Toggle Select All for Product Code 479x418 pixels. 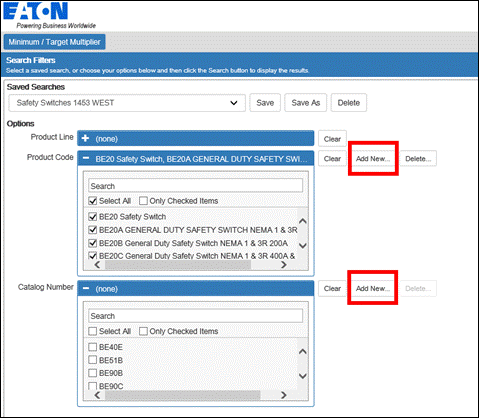[93, 201]
